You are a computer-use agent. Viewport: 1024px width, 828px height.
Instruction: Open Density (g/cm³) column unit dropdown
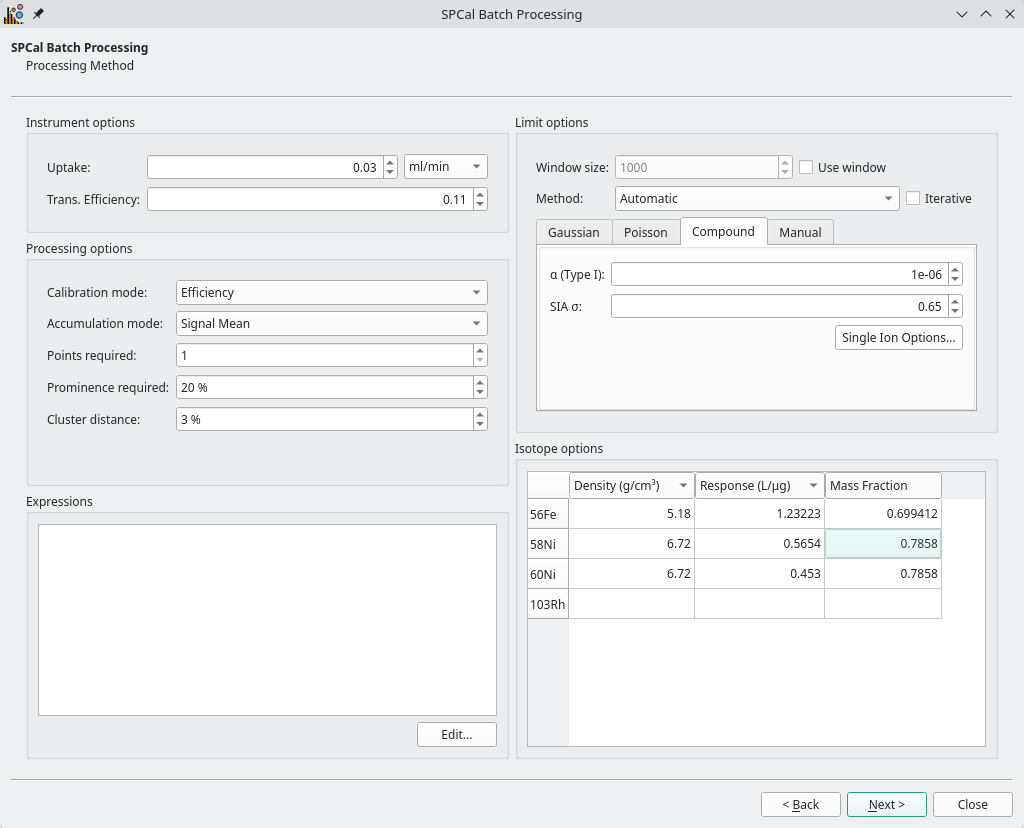click(x=683, y=485)
